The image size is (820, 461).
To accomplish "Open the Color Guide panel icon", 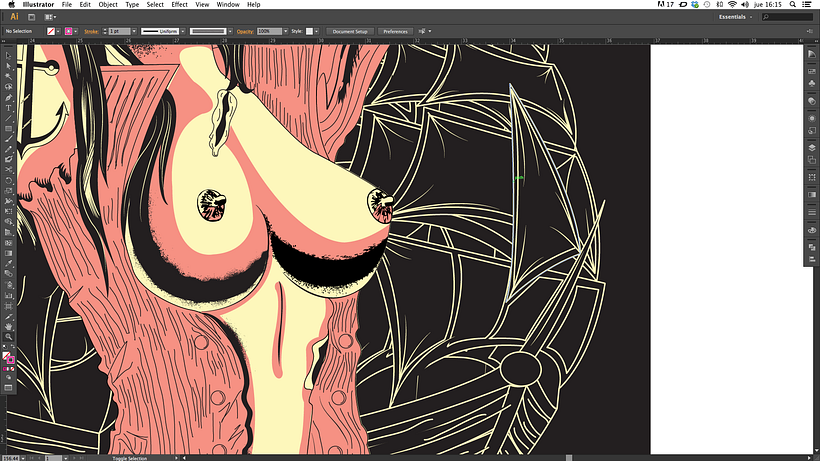I will pos(812,54).
